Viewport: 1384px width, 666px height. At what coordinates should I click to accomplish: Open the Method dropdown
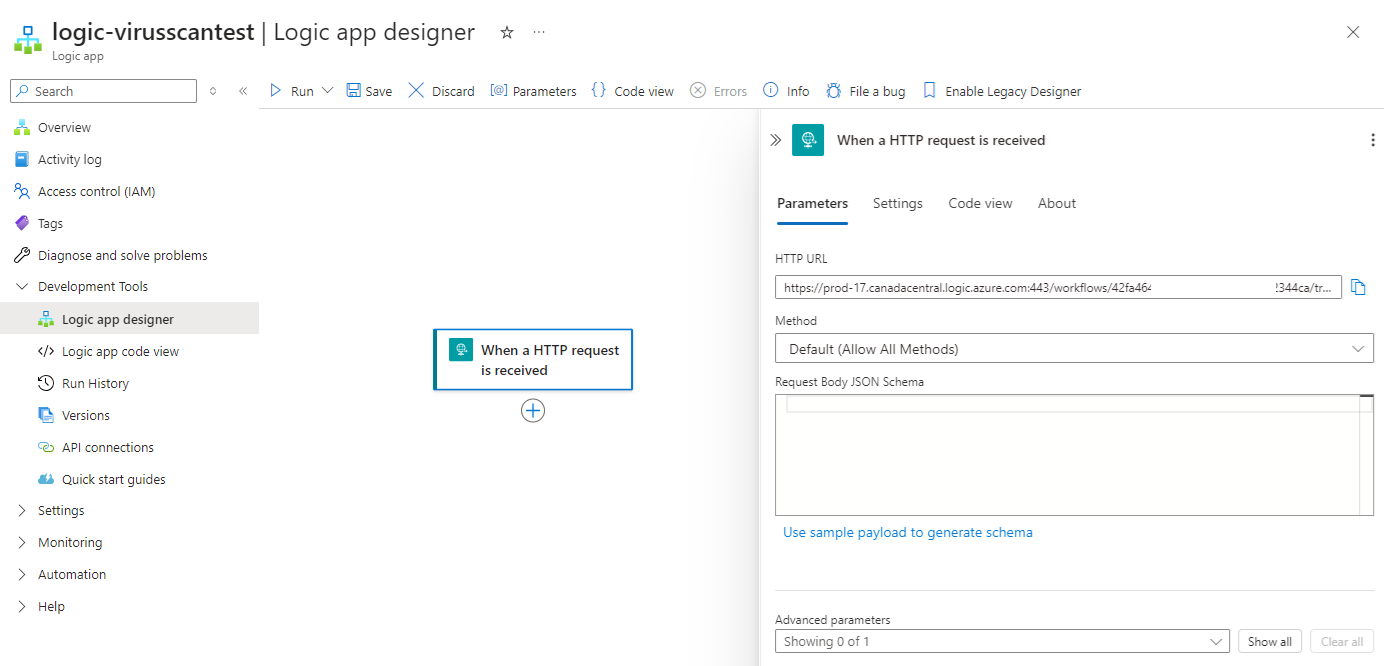click(x=1074, y=349)
